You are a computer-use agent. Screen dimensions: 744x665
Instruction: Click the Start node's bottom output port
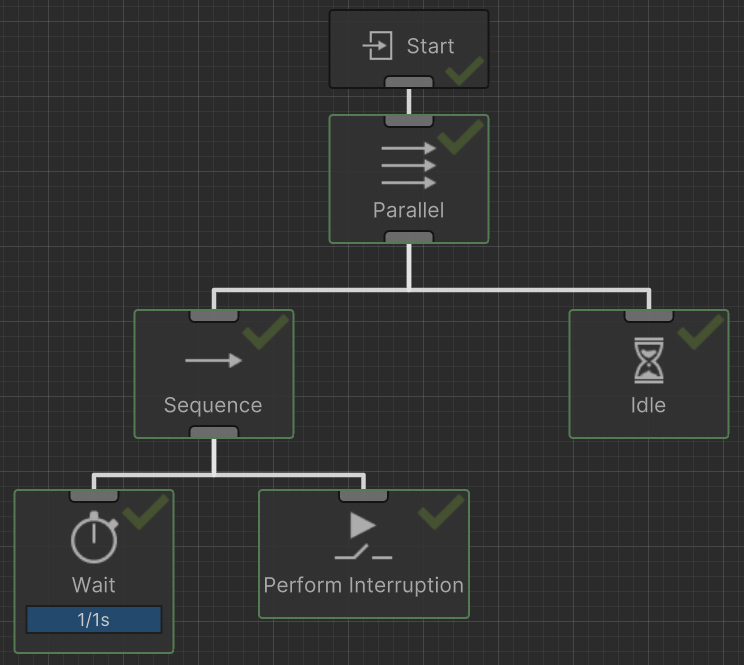point(409,82)
